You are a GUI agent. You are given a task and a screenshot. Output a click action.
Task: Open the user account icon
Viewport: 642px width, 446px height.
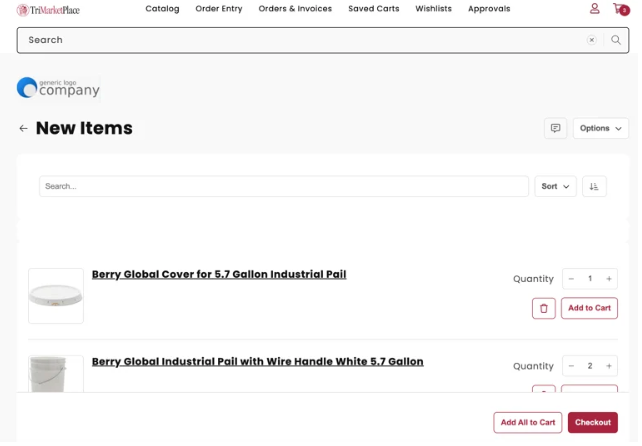pos(595,9)
